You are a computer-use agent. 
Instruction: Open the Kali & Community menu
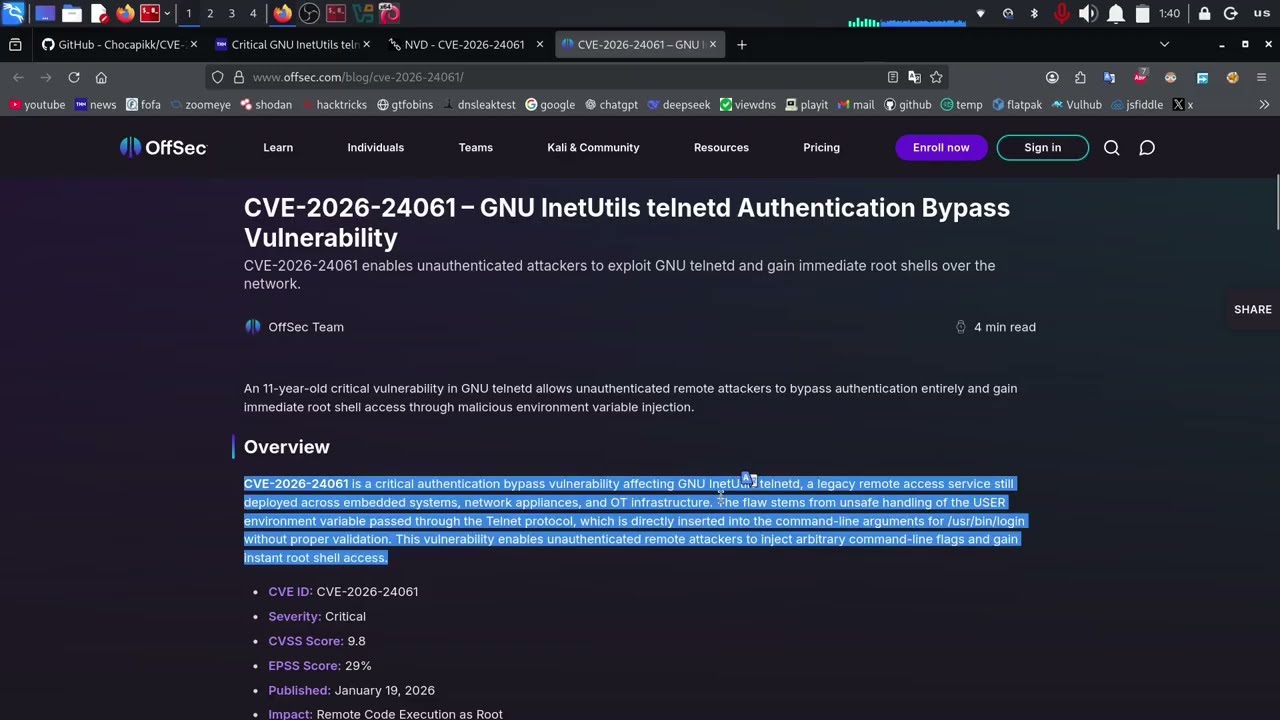pos(593,147)
